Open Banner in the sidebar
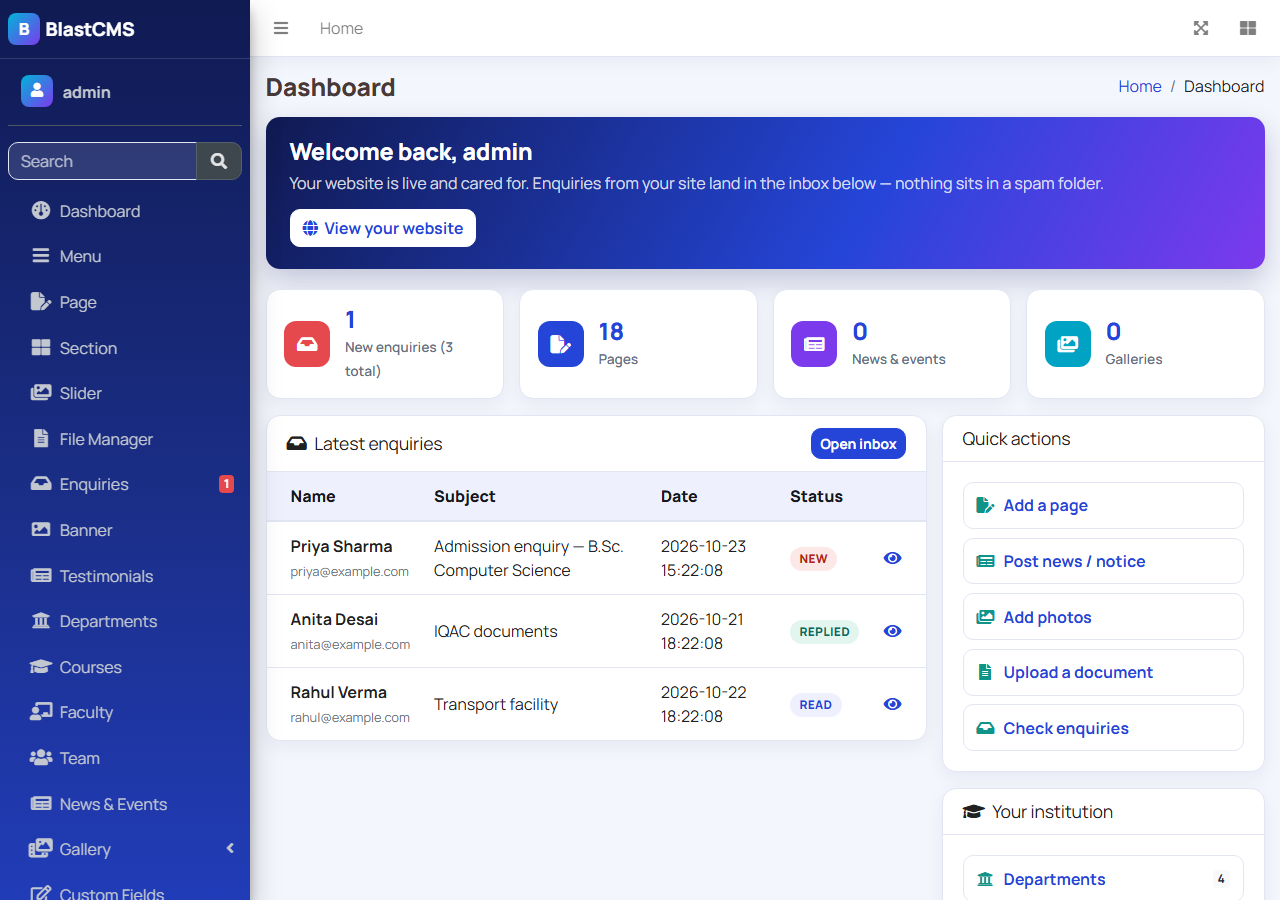This screenshot has width=1280, height=900. coord(125,530)
